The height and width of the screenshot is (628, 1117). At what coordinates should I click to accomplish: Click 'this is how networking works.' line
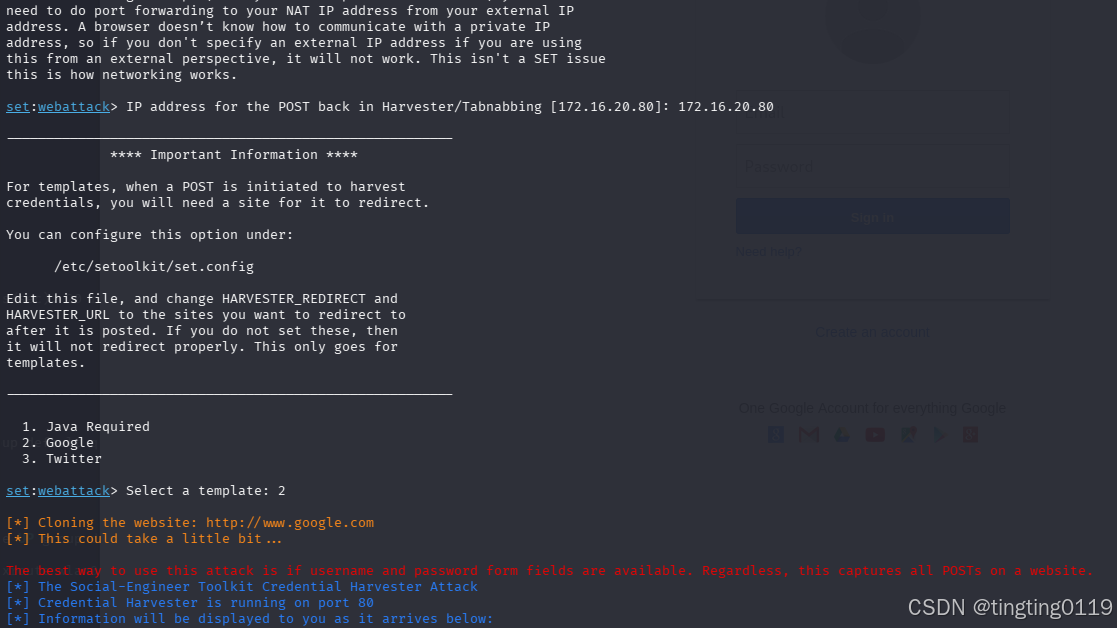coord(122,75)
